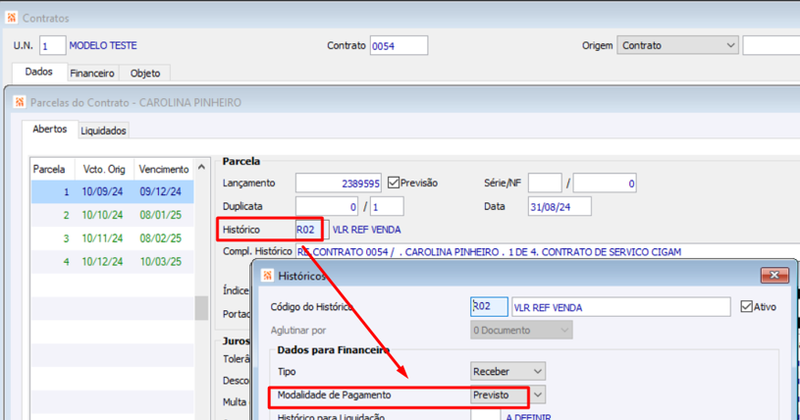Open the Origem dropdown
The image size is (800, 420).
click(x=678, y=45)
